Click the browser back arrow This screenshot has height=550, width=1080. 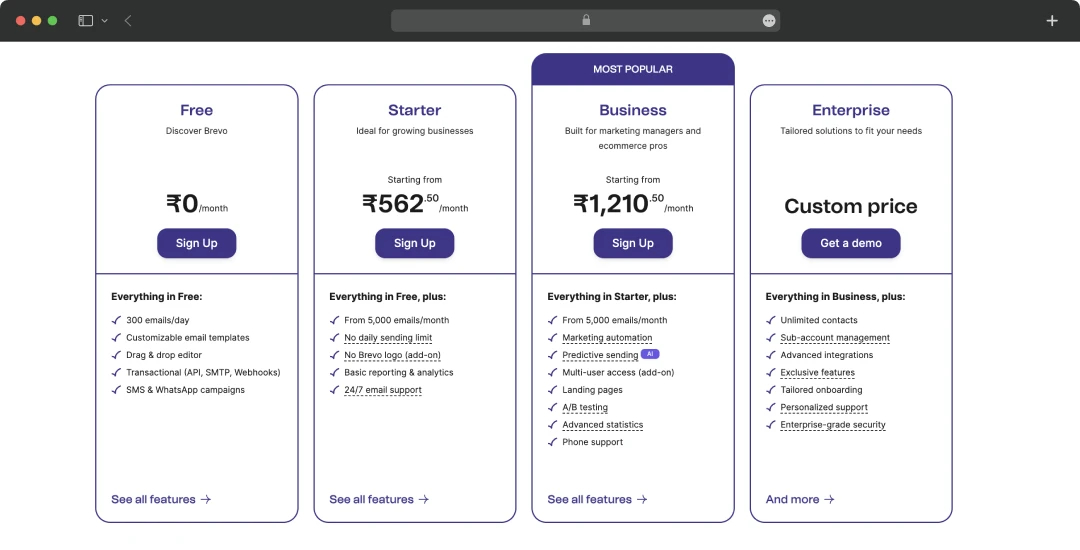128,20
